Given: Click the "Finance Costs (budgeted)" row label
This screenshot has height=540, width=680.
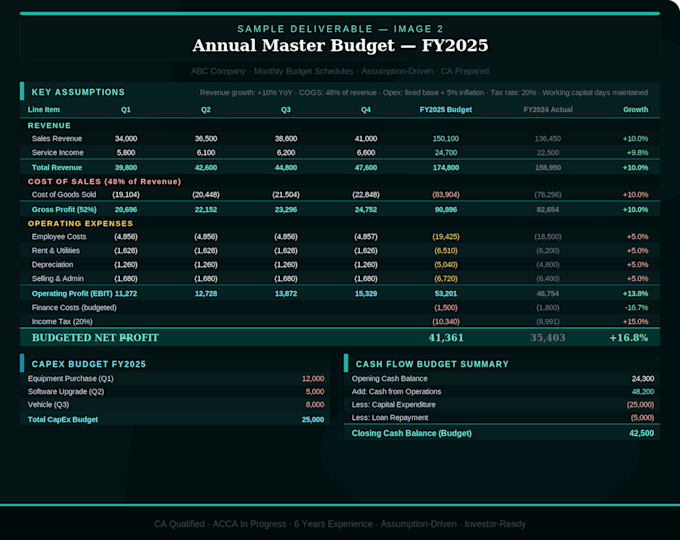Looking at the screenshot, I should [x=74, y=308].
